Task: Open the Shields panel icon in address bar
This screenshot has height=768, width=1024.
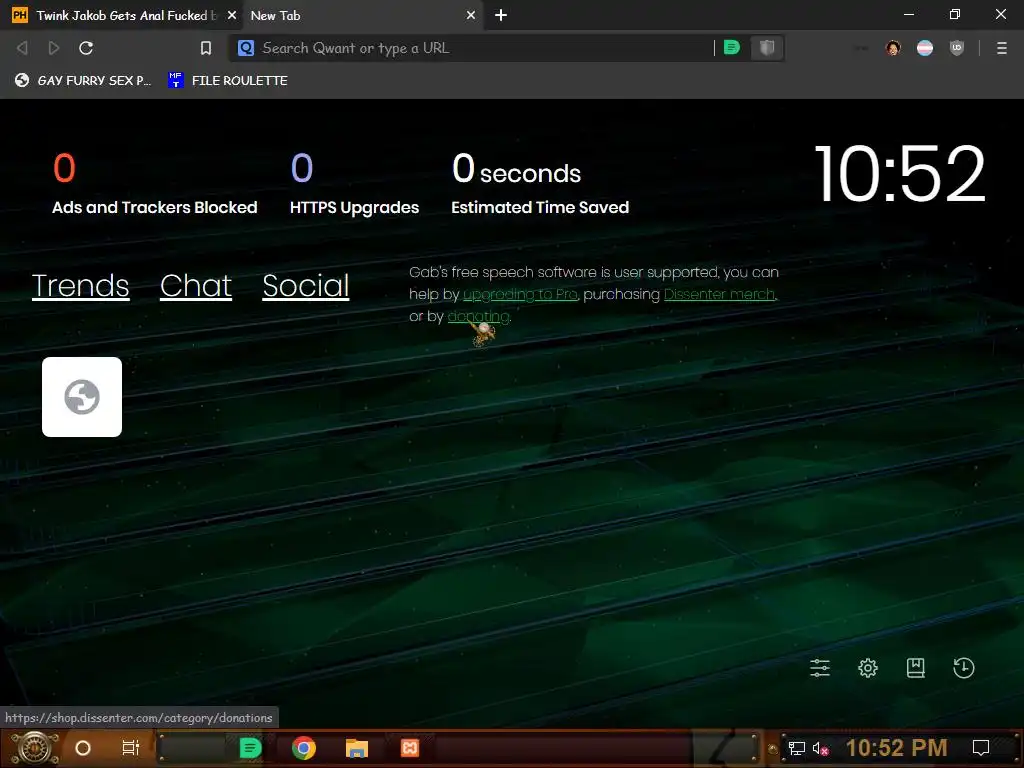Action: click(767, 48)
